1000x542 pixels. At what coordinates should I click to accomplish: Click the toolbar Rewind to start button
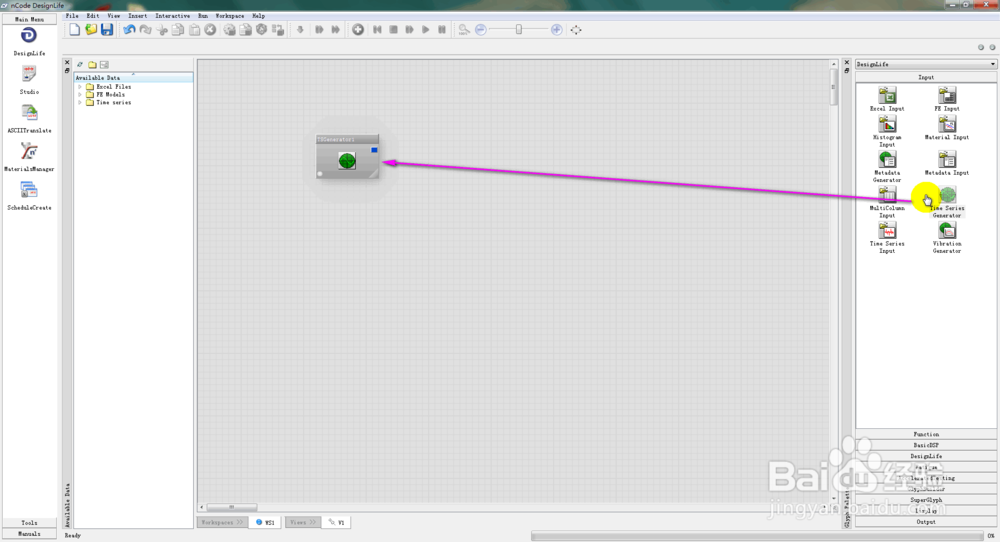point(378,30)
